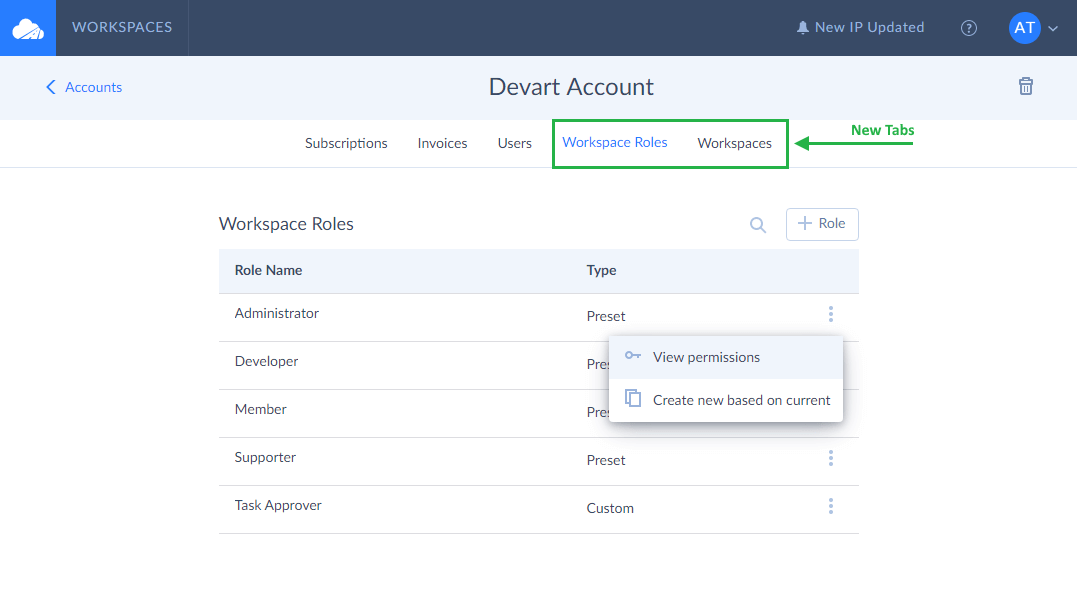Click the New IP Updated notification text
Screen dimensions: 1077x615
tap(869, 27)
